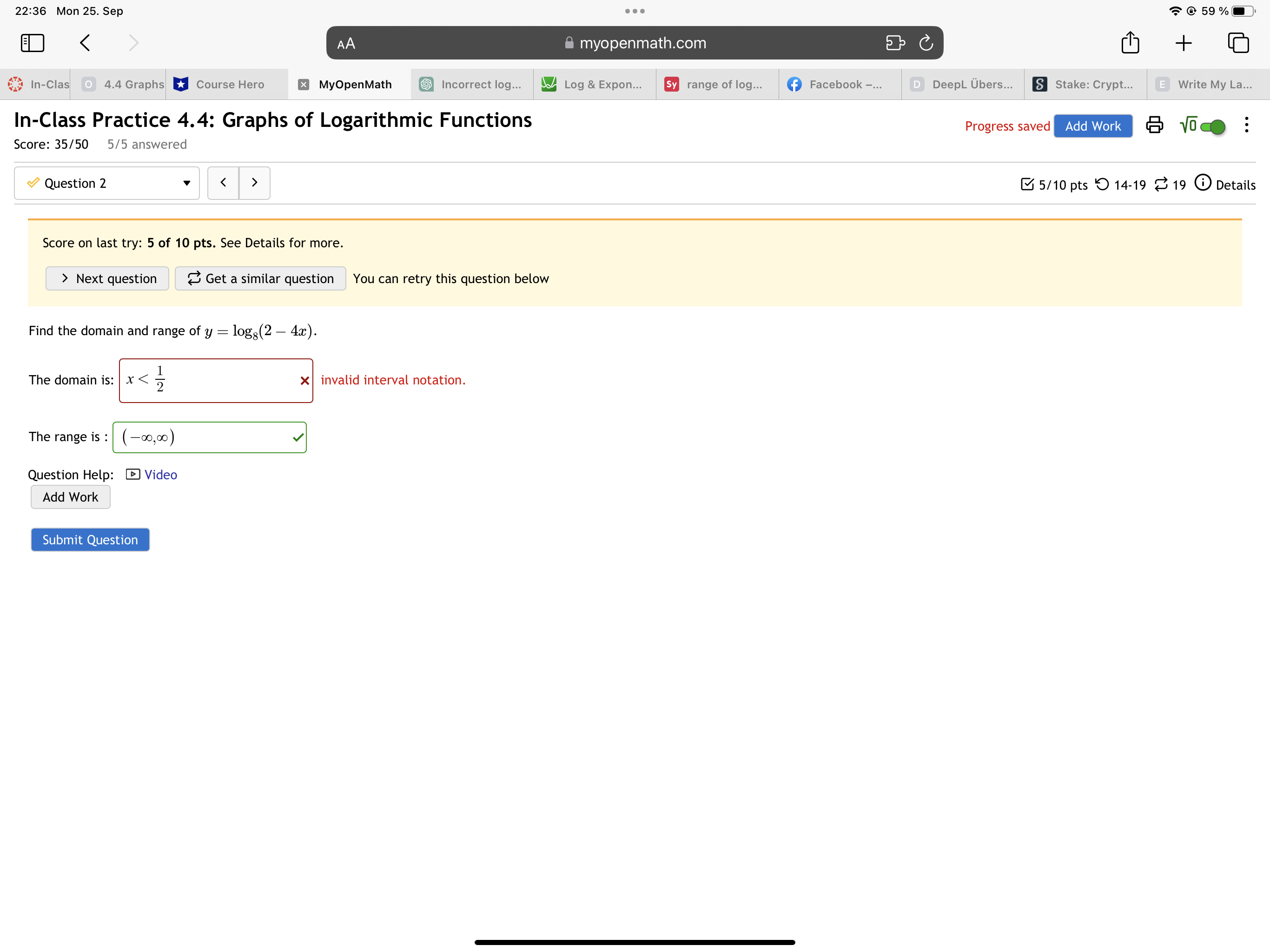
Task: Reload the myopenmath.com page
Action: point(926,43)
